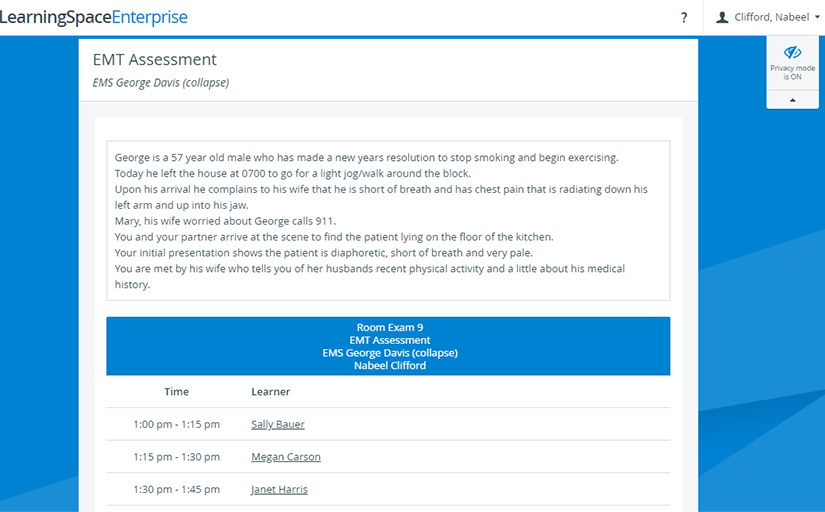Click the Learner column header
Screen dimensions: 825x512
coord(270,391)
